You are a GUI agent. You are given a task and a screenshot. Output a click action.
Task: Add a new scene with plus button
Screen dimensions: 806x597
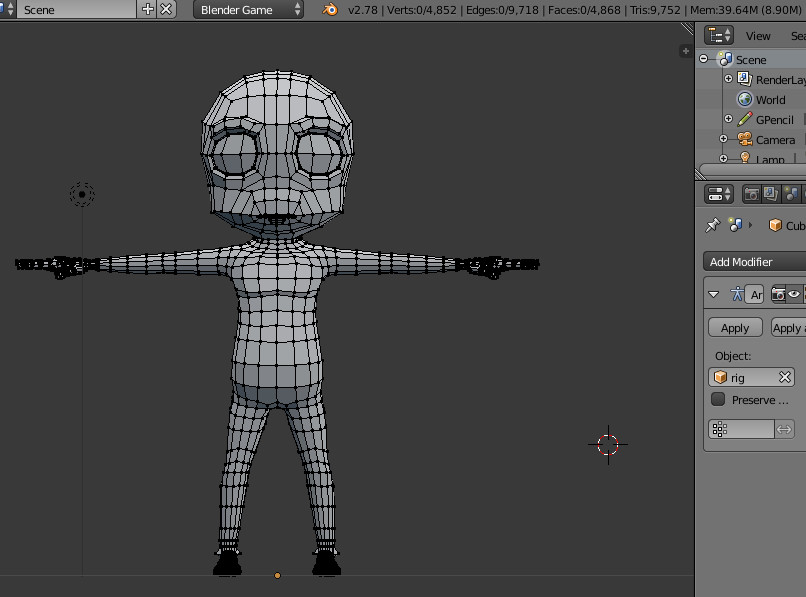(148, 9)
